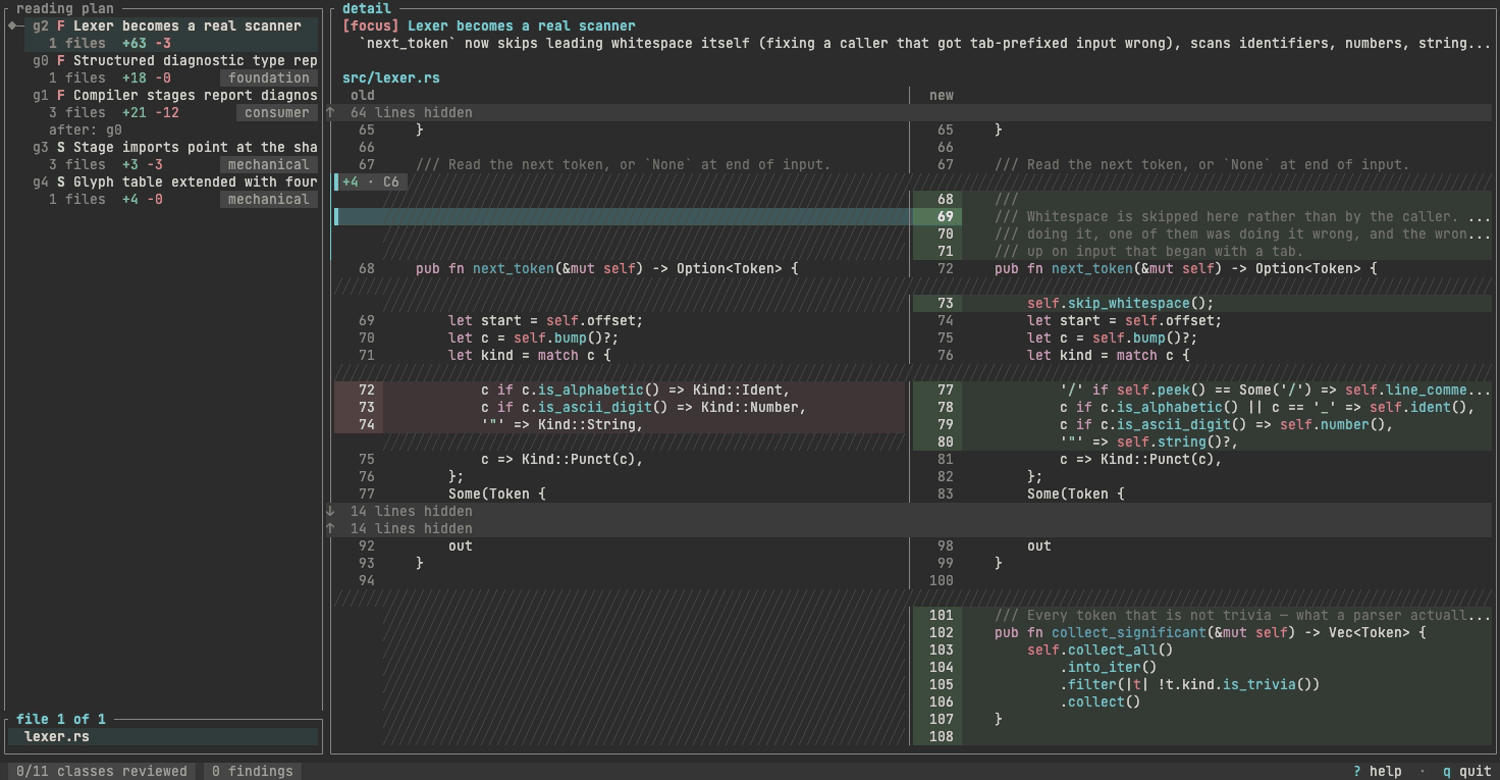The image size is (1500, 780).
Task: Click 0/11 classes reviewed status
Action: (102, 771)
